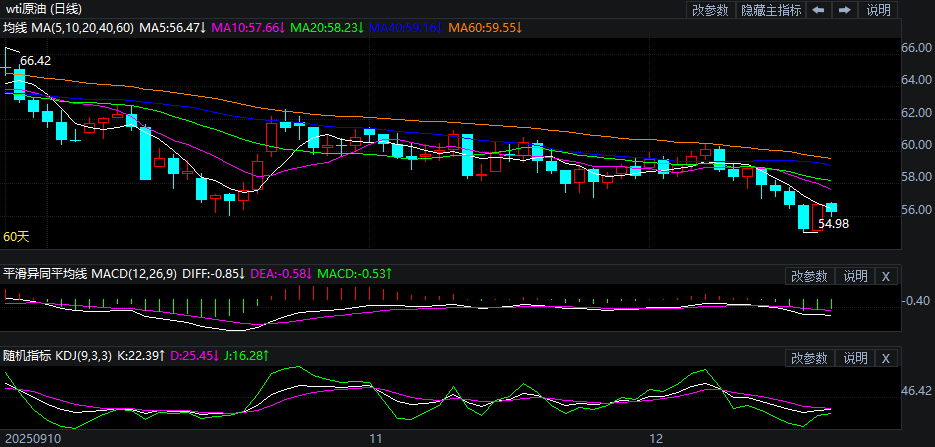Close the KDJ indicator panel
Image resolution: width=935 pixels, height=447 pixels.
pos(885,358)
